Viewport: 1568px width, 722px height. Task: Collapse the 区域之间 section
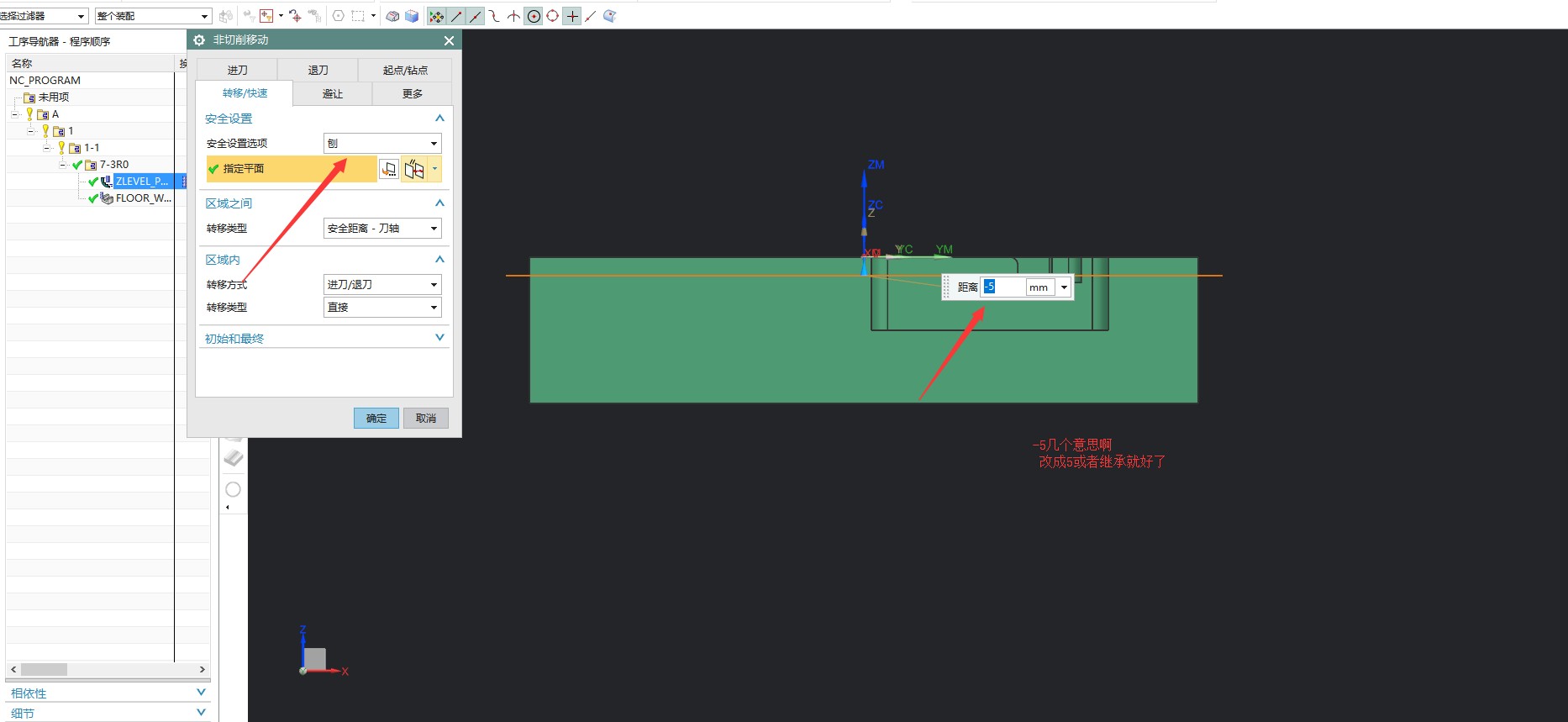(x=439, y=203)
